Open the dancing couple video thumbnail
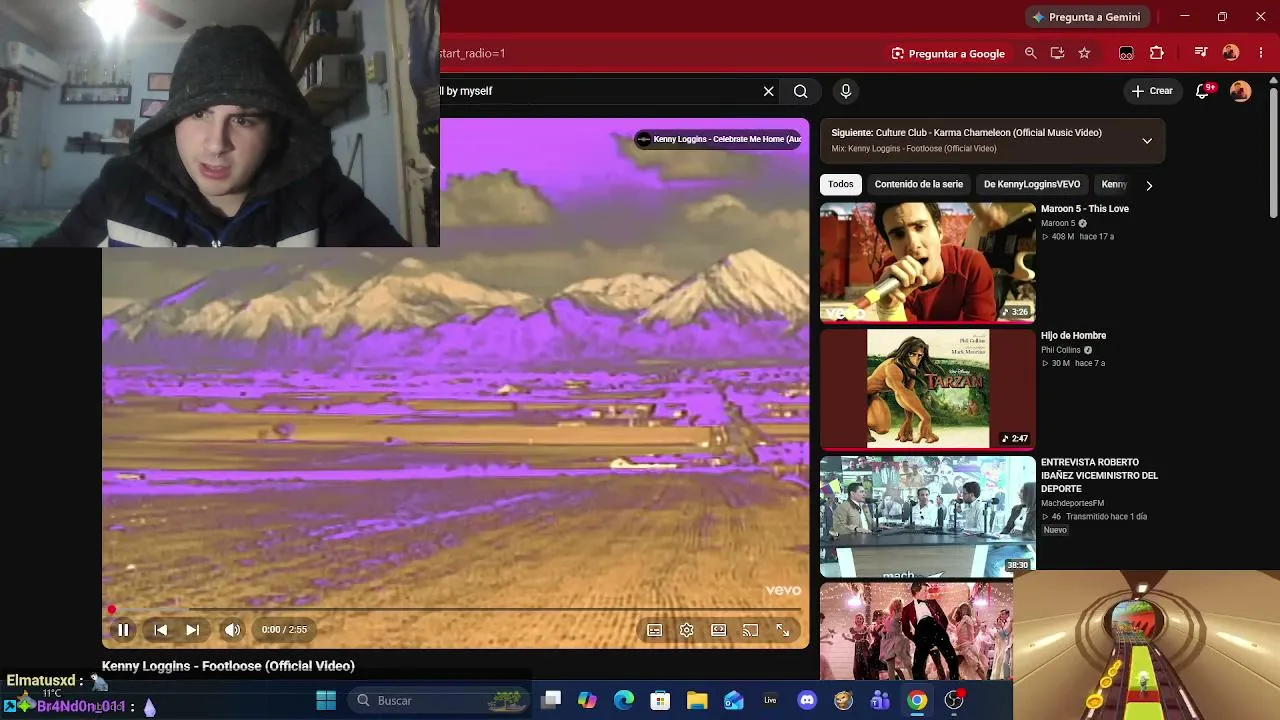 (916, 631)
